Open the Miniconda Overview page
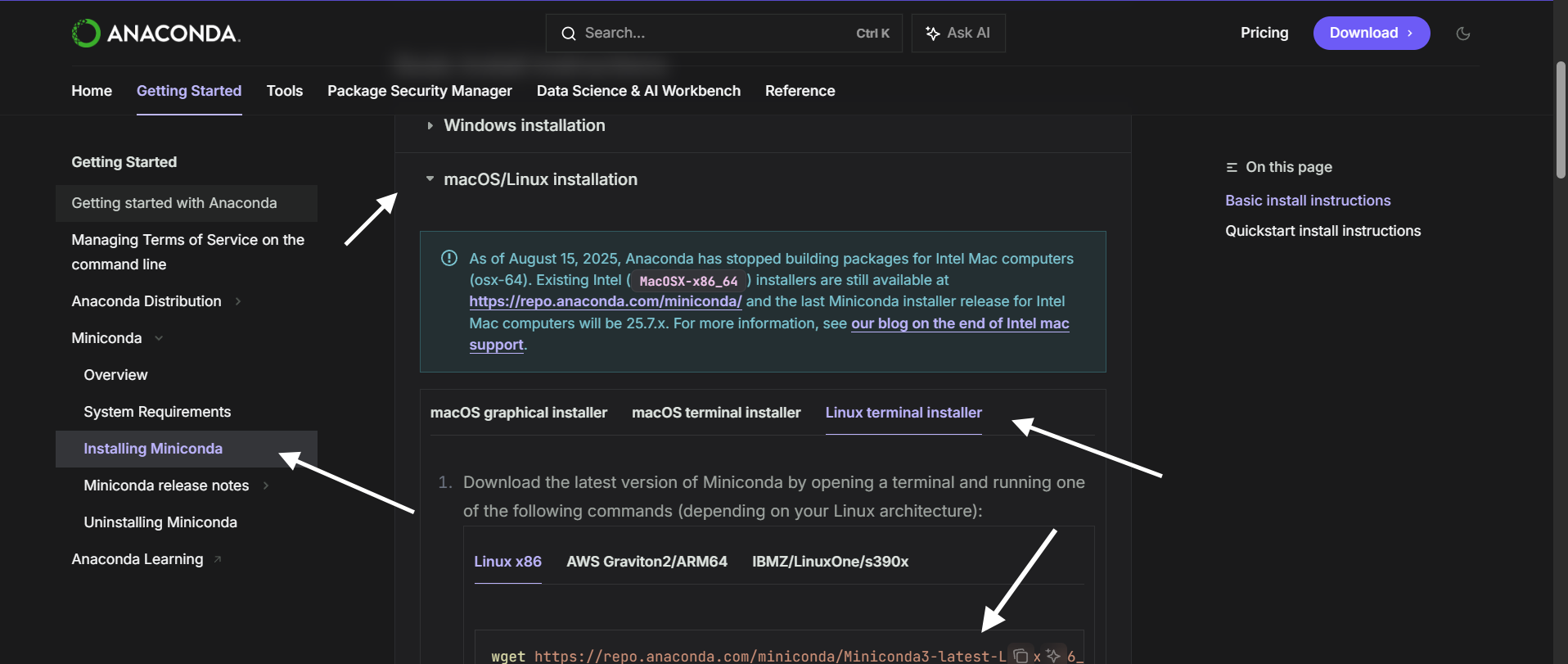1568x664 pixels. (x=115, y=375)
